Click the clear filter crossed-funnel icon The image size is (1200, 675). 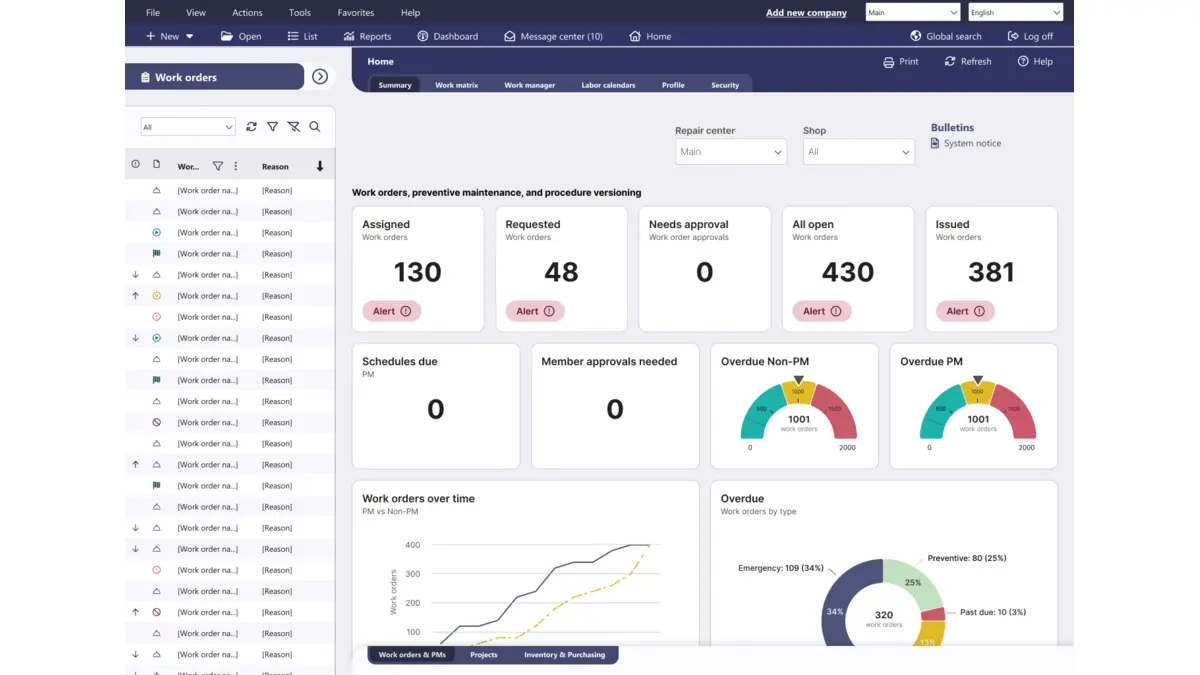(x=293, y=127)
